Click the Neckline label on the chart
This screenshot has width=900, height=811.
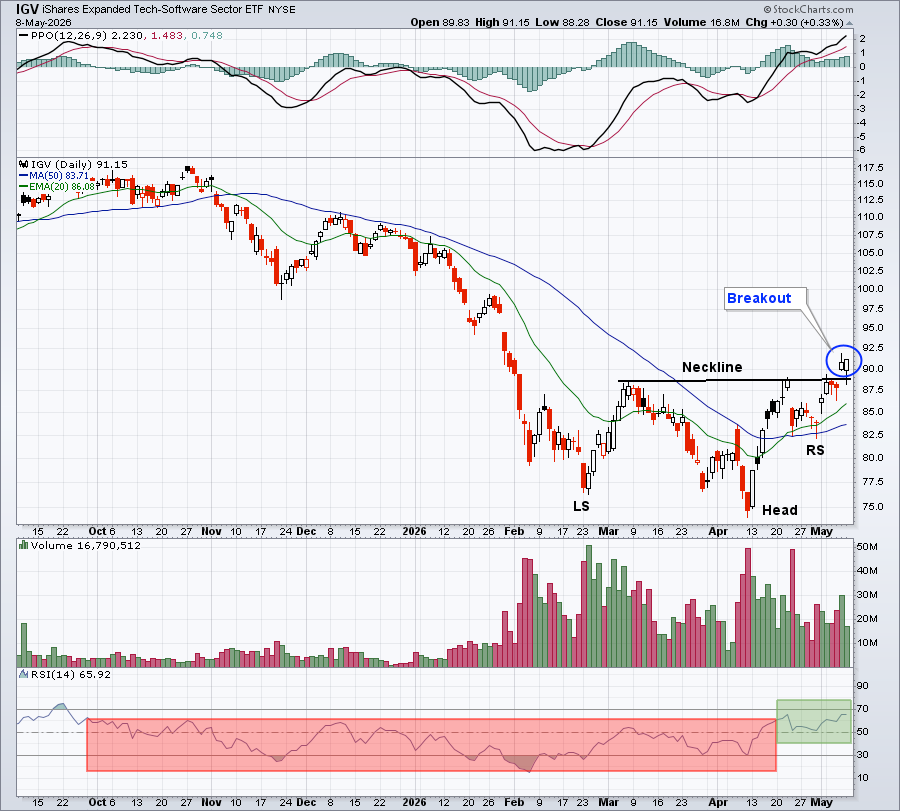pyautogui.click(x=712, y=367)
